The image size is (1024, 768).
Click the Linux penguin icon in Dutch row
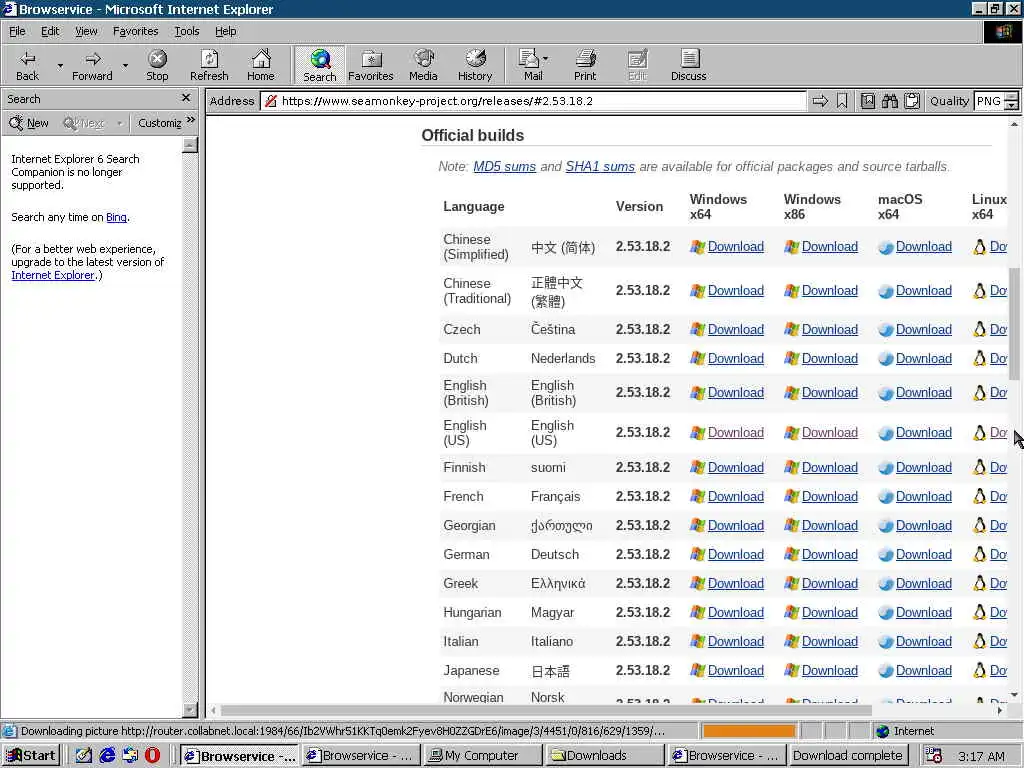980,359
